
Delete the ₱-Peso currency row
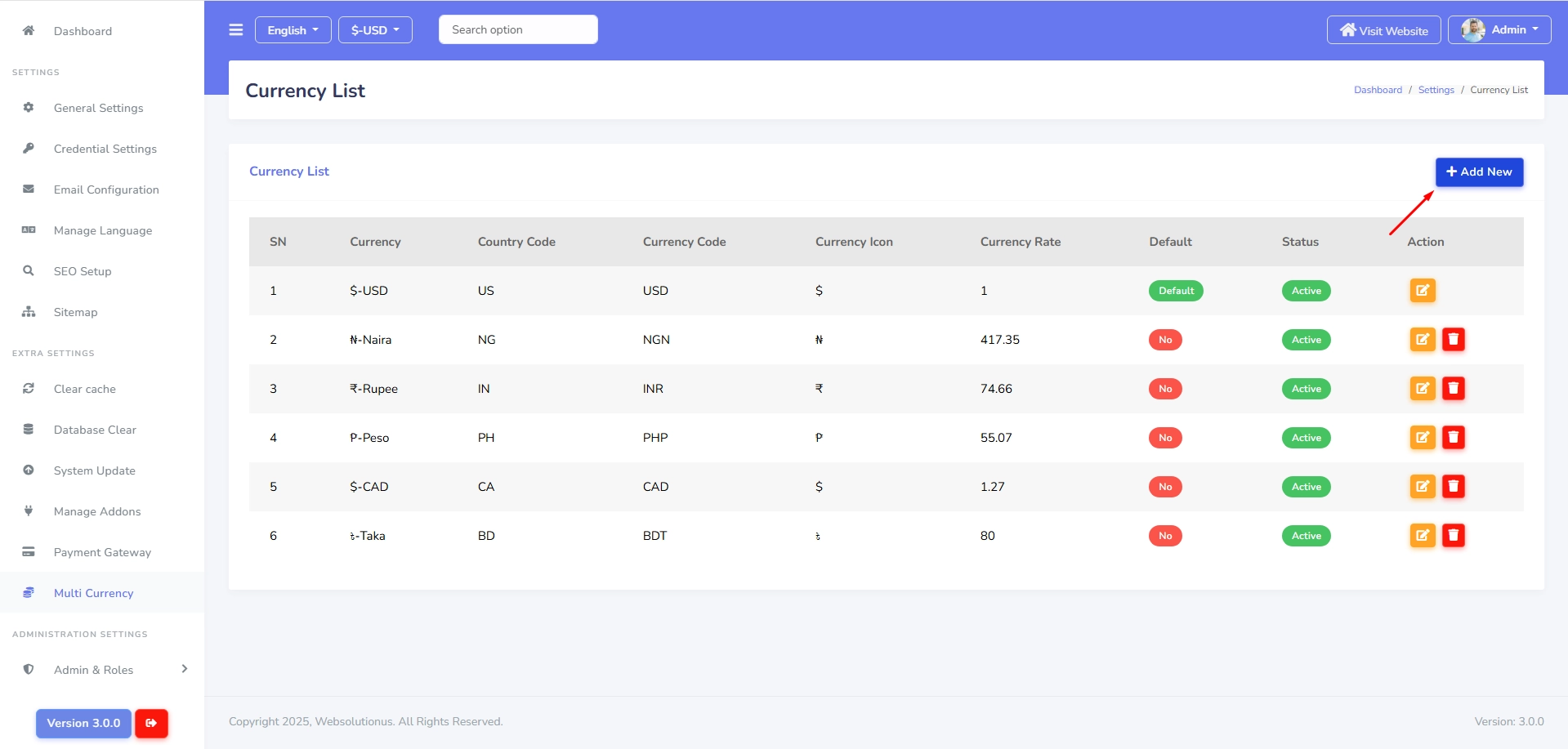1454,438
